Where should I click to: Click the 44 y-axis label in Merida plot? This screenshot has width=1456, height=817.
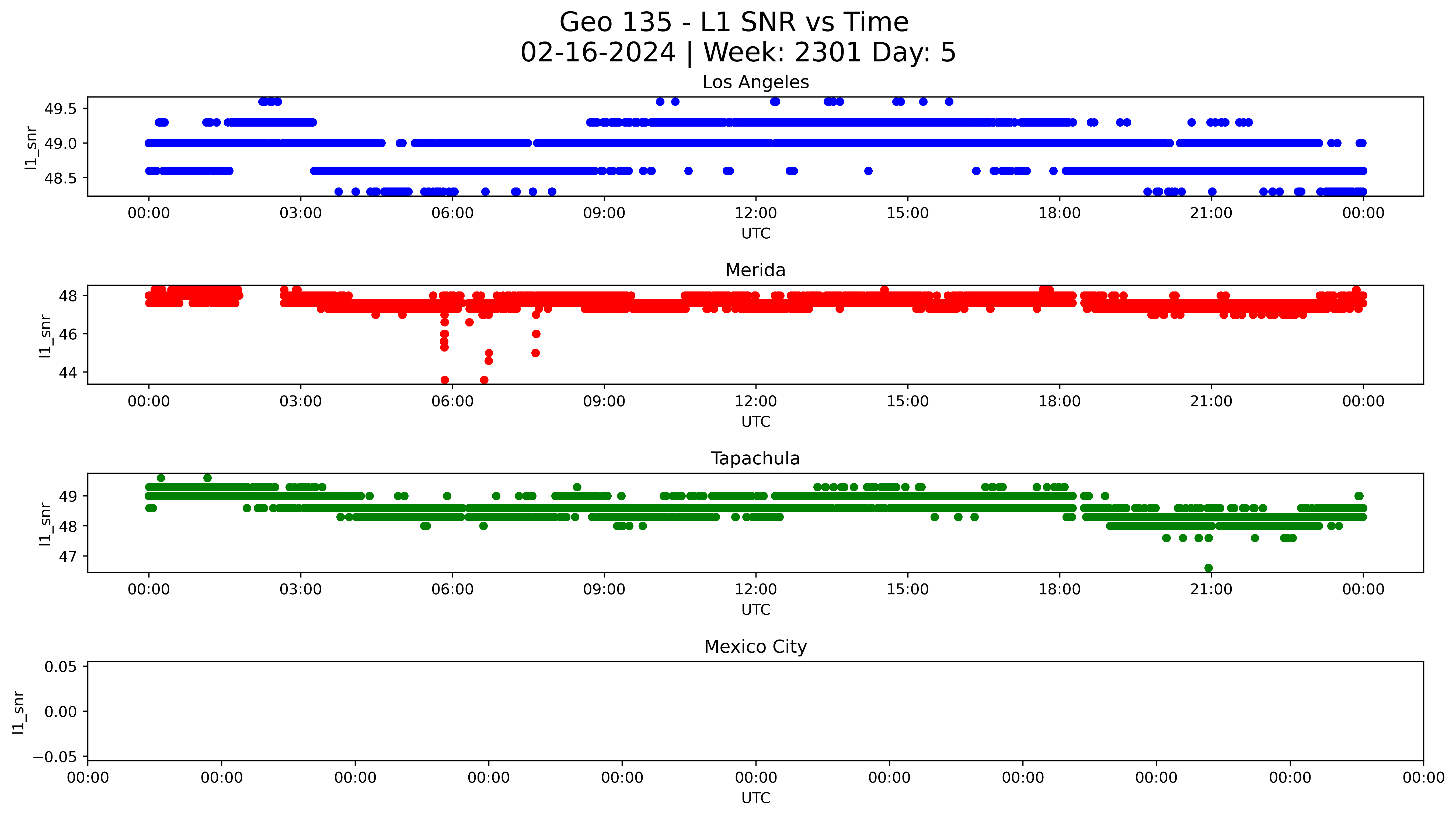[x=67, y=373]
